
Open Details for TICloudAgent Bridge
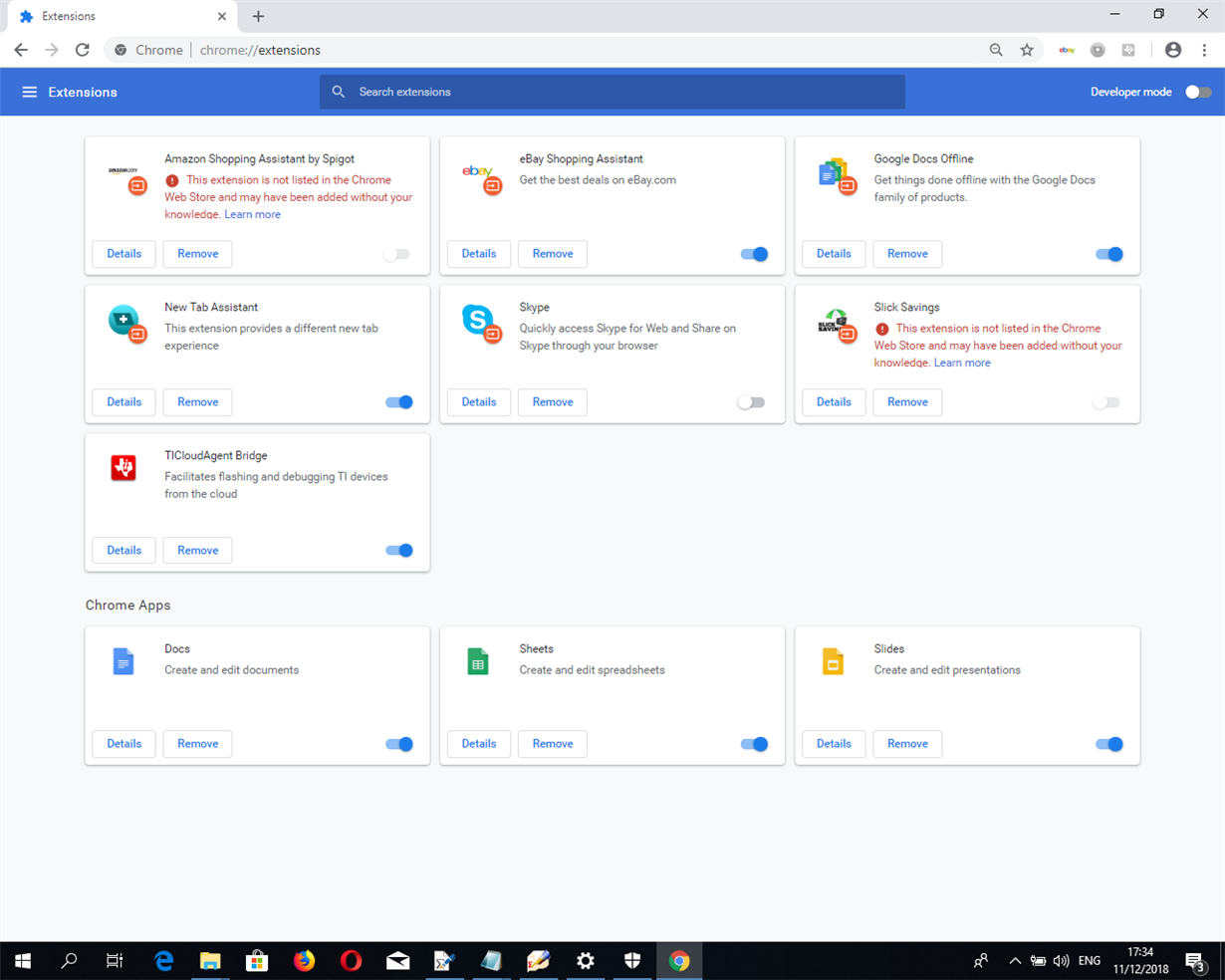(x=124, y=551)
